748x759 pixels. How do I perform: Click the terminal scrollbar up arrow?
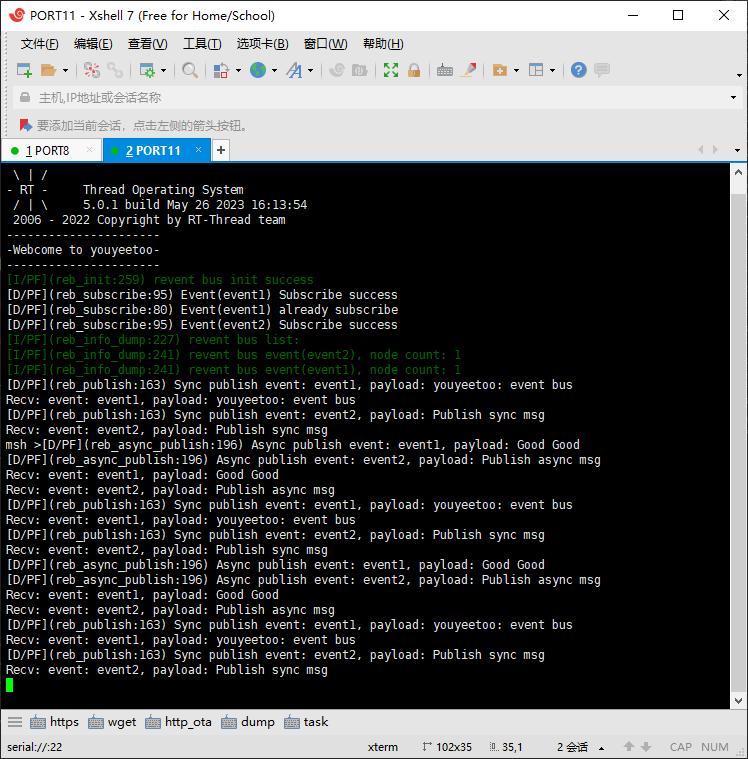pyautogui.click(x=738, y=172)
